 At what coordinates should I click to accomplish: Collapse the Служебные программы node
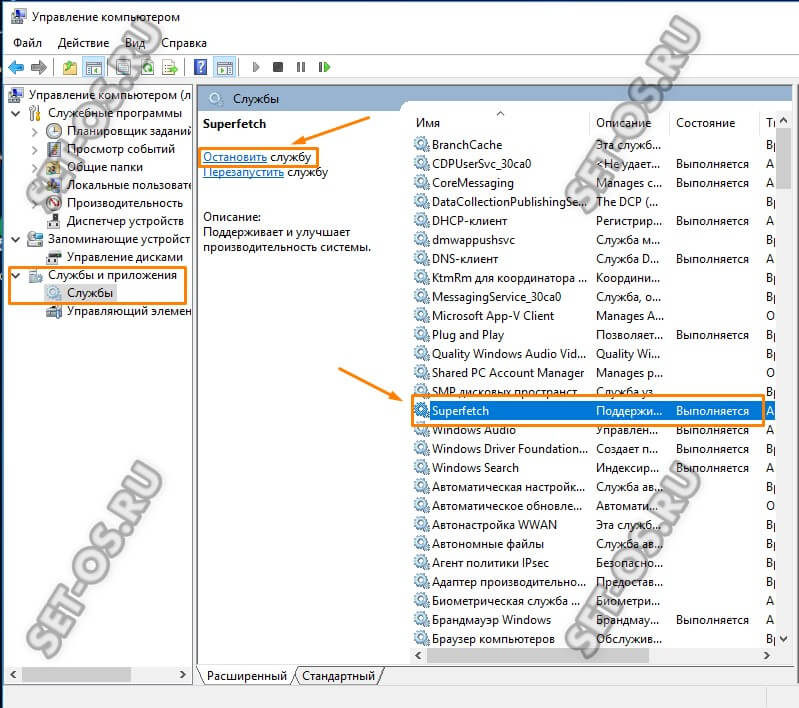coord(15,113)
